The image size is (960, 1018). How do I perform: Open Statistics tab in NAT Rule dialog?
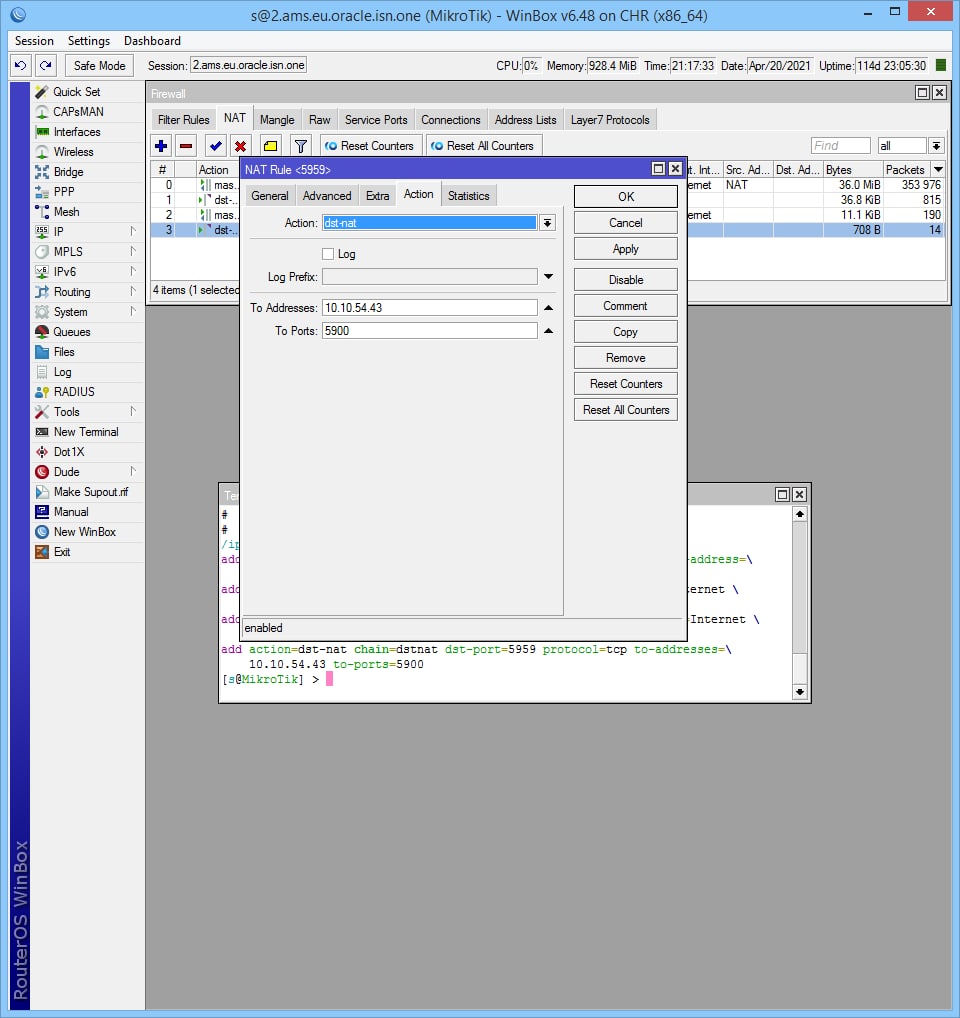tap(469, 196)
